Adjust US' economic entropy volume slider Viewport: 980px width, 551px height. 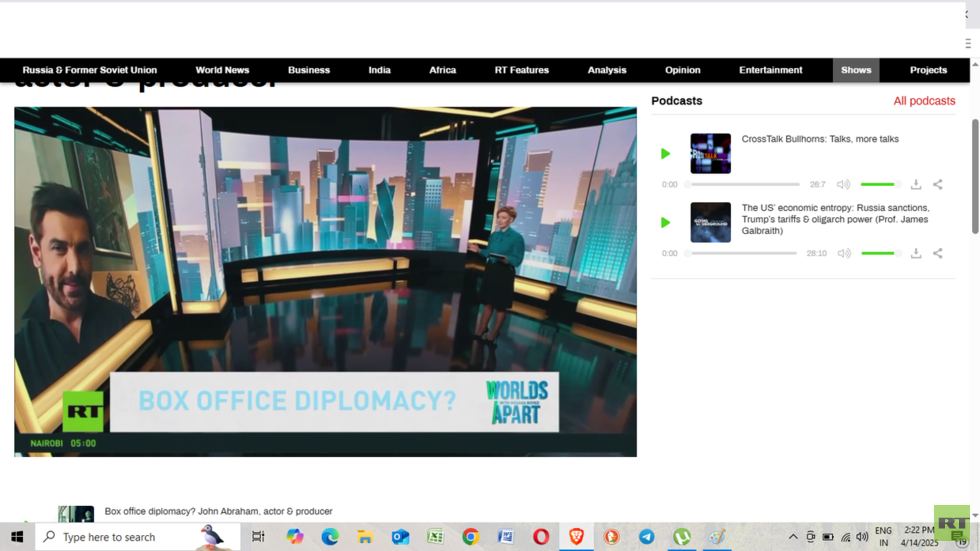(x=881, y=253)
